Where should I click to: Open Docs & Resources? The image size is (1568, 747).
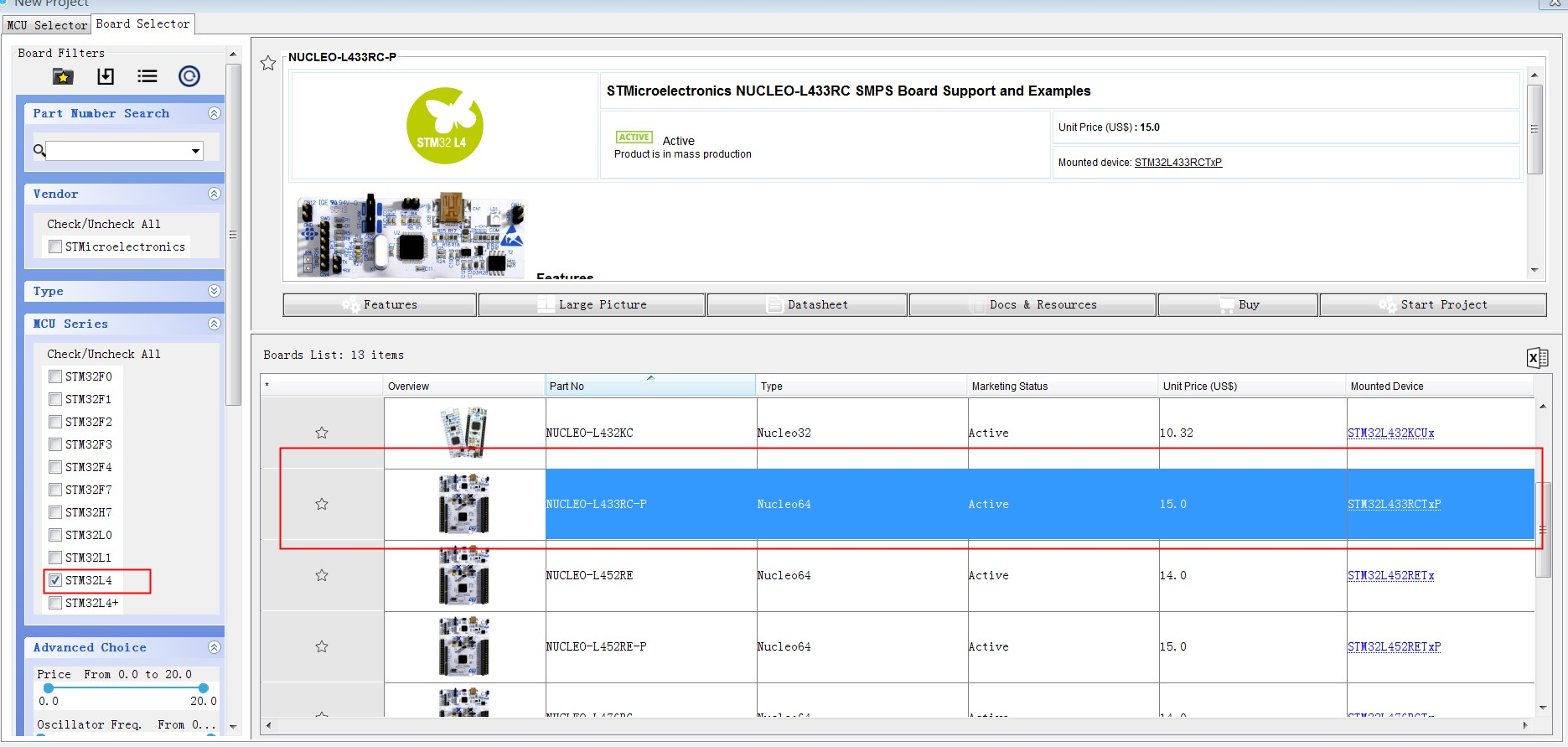(x=1032, y=305)
